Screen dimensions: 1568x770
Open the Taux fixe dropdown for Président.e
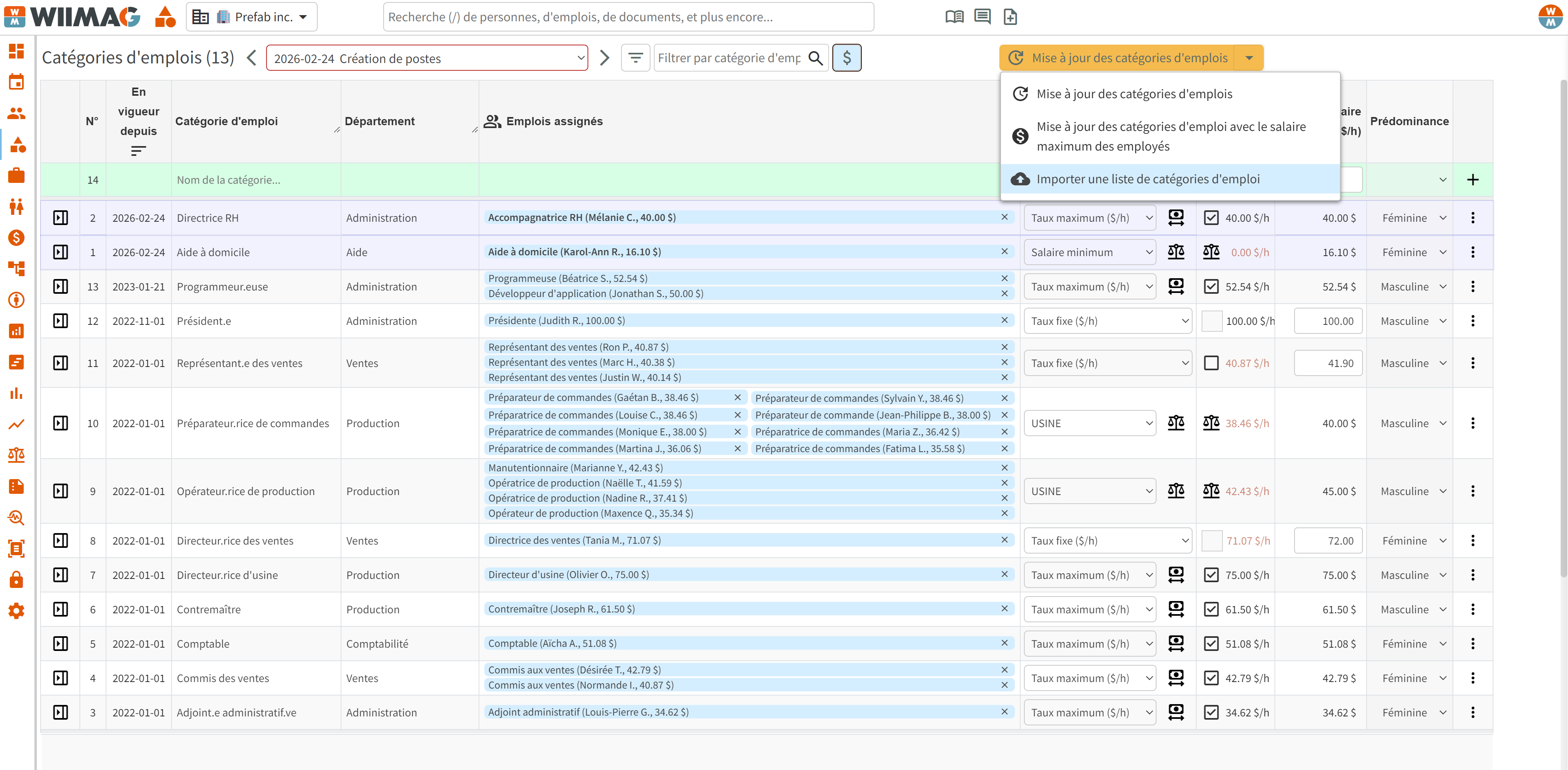1107,321
